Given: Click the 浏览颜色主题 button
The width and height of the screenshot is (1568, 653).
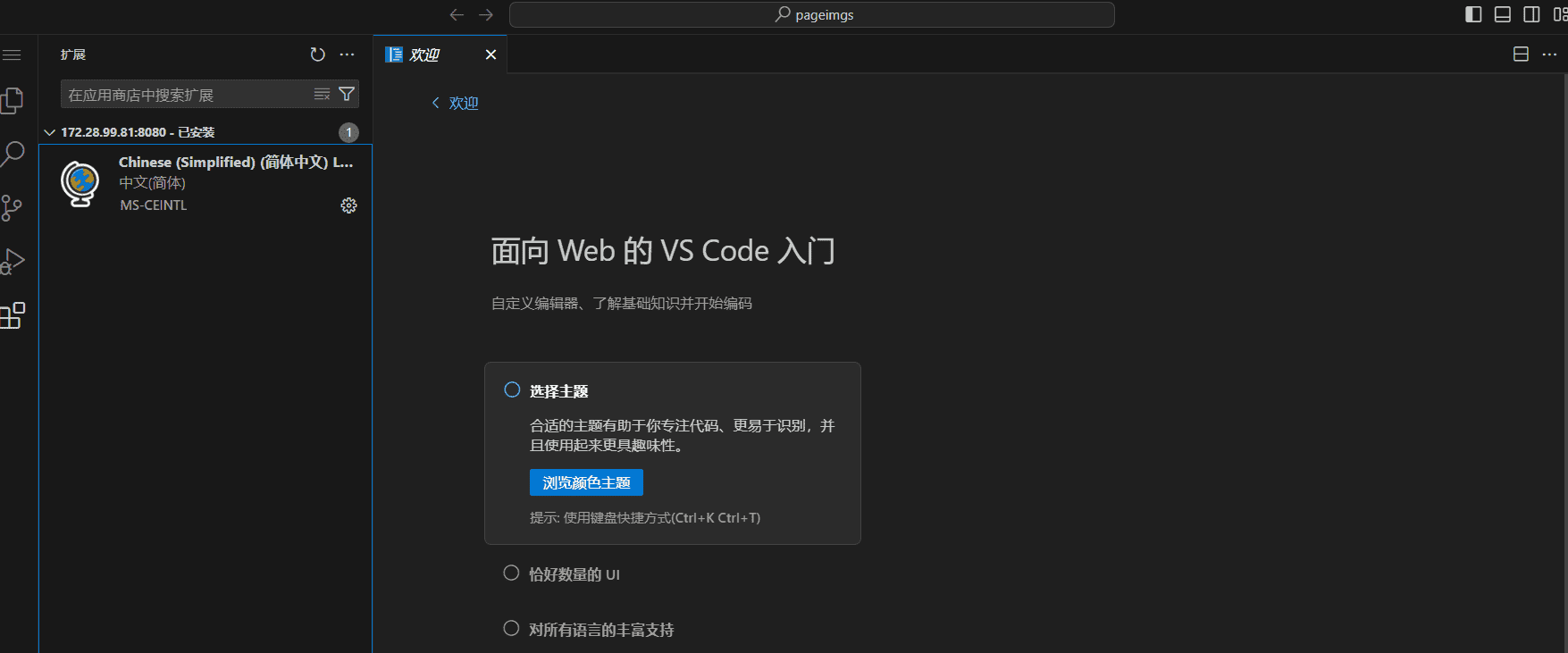Looking at the screenshot, I should (586, 482).
